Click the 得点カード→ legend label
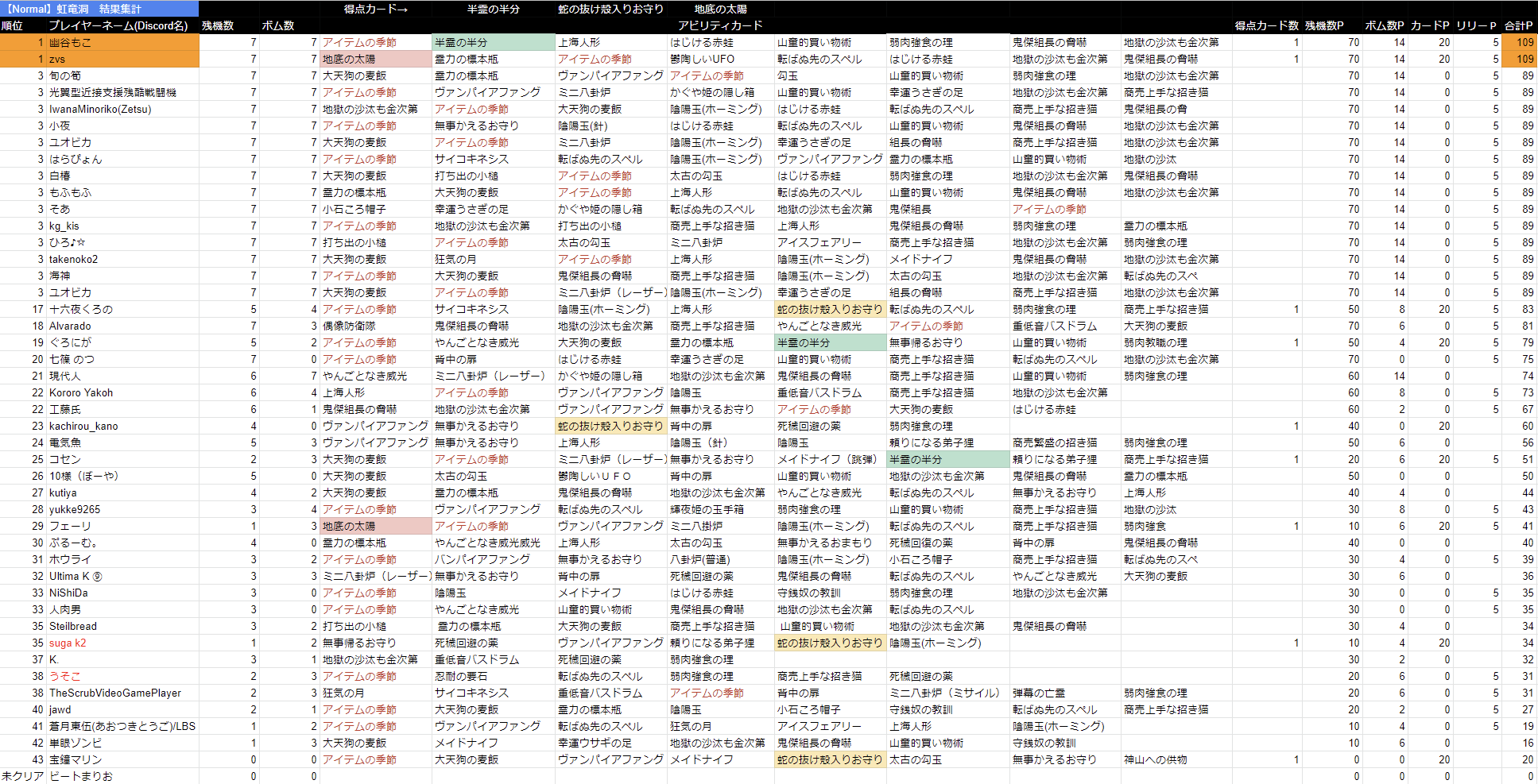Image resolution: width=1538 pixels, height=784 pixels. [375, 9]
